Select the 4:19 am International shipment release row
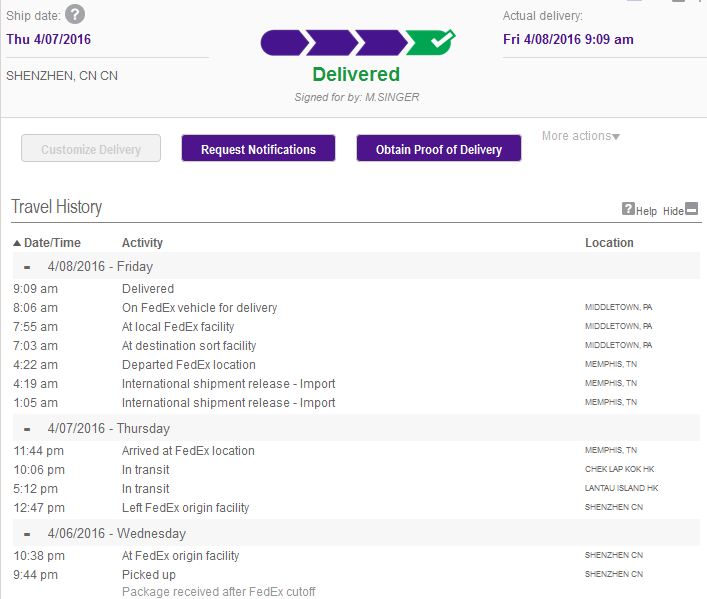Image resolution: width=707 pixels, height=599 pixels. 356,383
